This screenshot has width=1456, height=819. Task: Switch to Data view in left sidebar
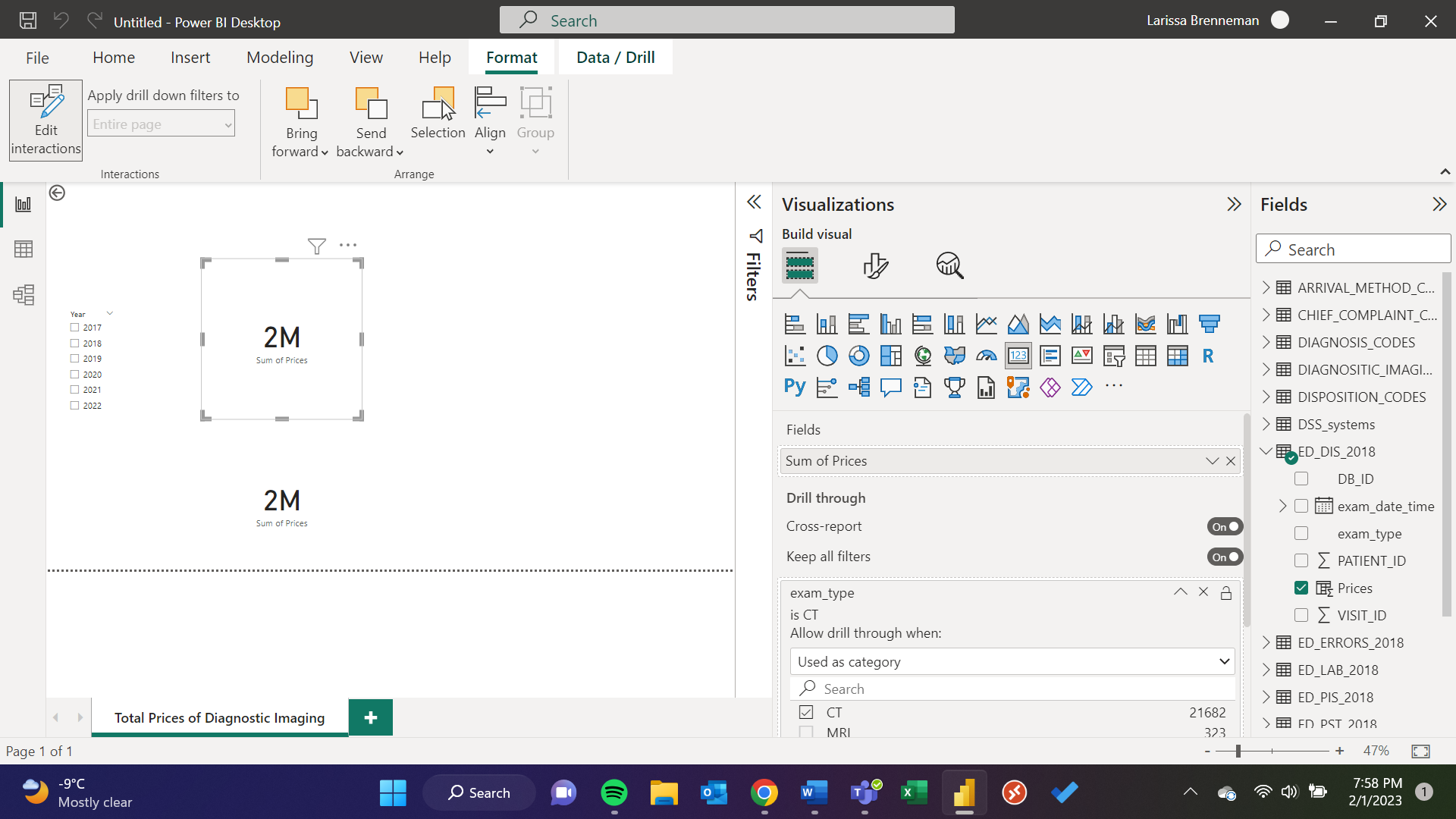pos(24,249)
